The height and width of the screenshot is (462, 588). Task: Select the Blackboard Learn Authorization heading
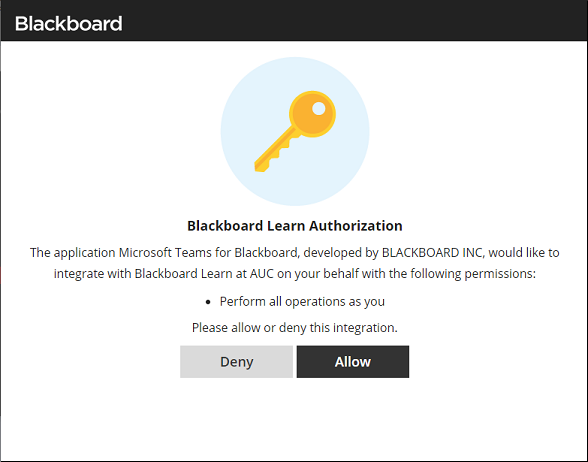coord(295,226)
